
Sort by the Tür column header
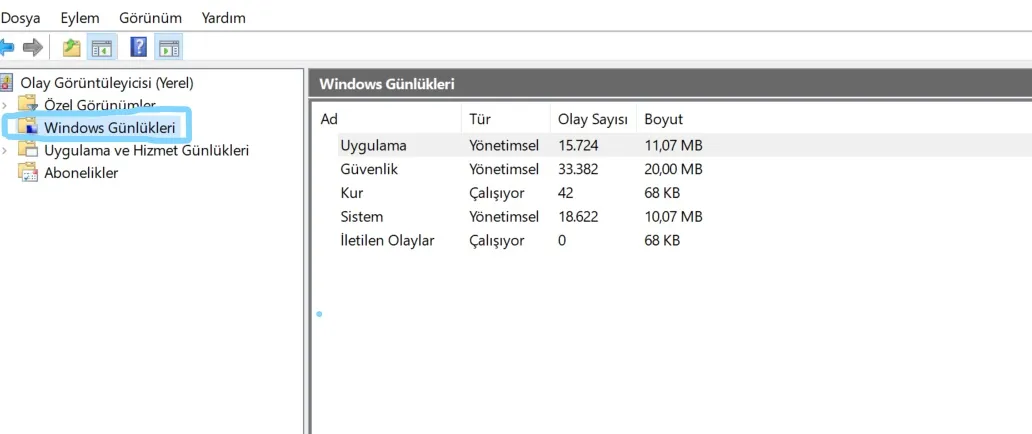(x=480, y=119)
